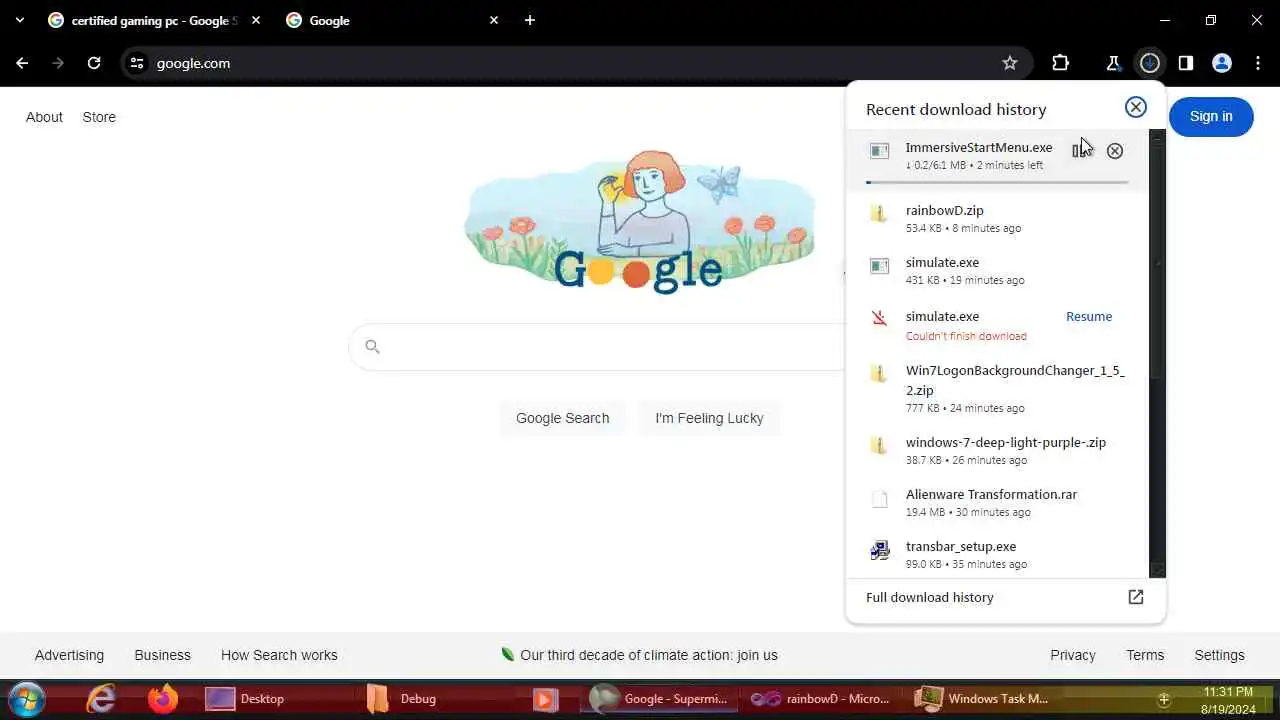
Task: Switch to Windows Task Manager taskbar item
Action: tap(982, 698)
